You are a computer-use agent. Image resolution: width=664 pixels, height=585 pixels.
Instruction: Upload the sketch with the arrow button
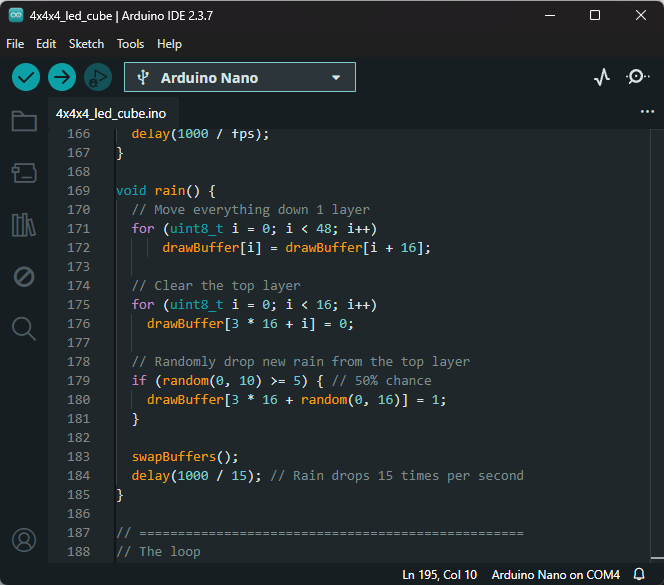pos(62,77)
